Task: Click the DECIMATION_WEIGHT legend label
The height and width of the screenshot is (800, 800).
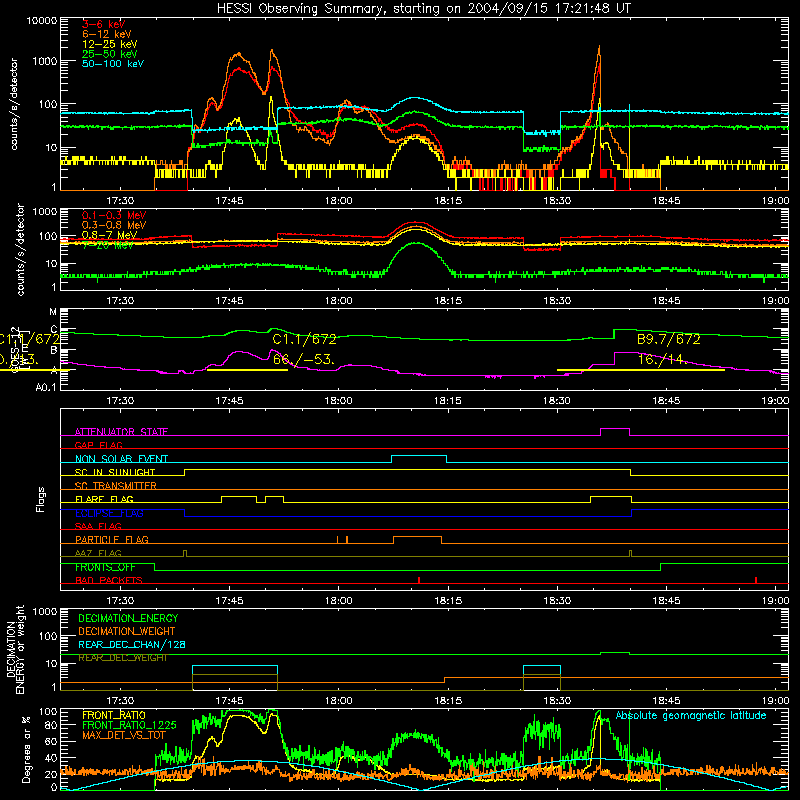Action: [127, 631]
